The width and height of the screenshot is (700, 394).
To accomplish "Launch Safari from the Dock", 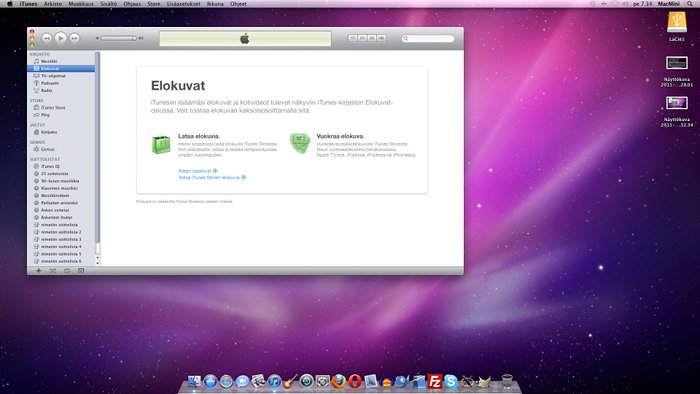I will (x=226, y=382).
